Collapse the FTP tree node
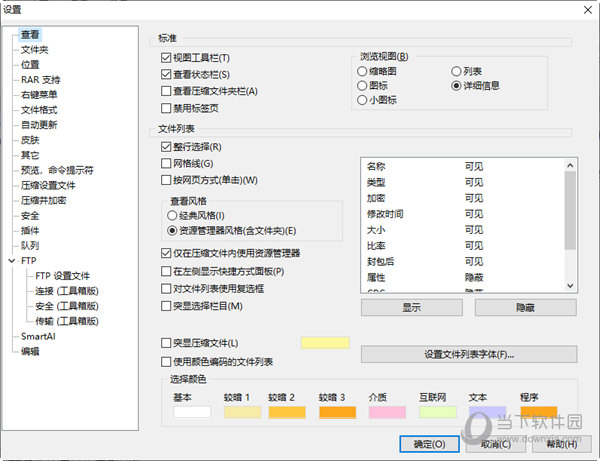The width and height of the screenshot is (600, 461). click(11, 261)
